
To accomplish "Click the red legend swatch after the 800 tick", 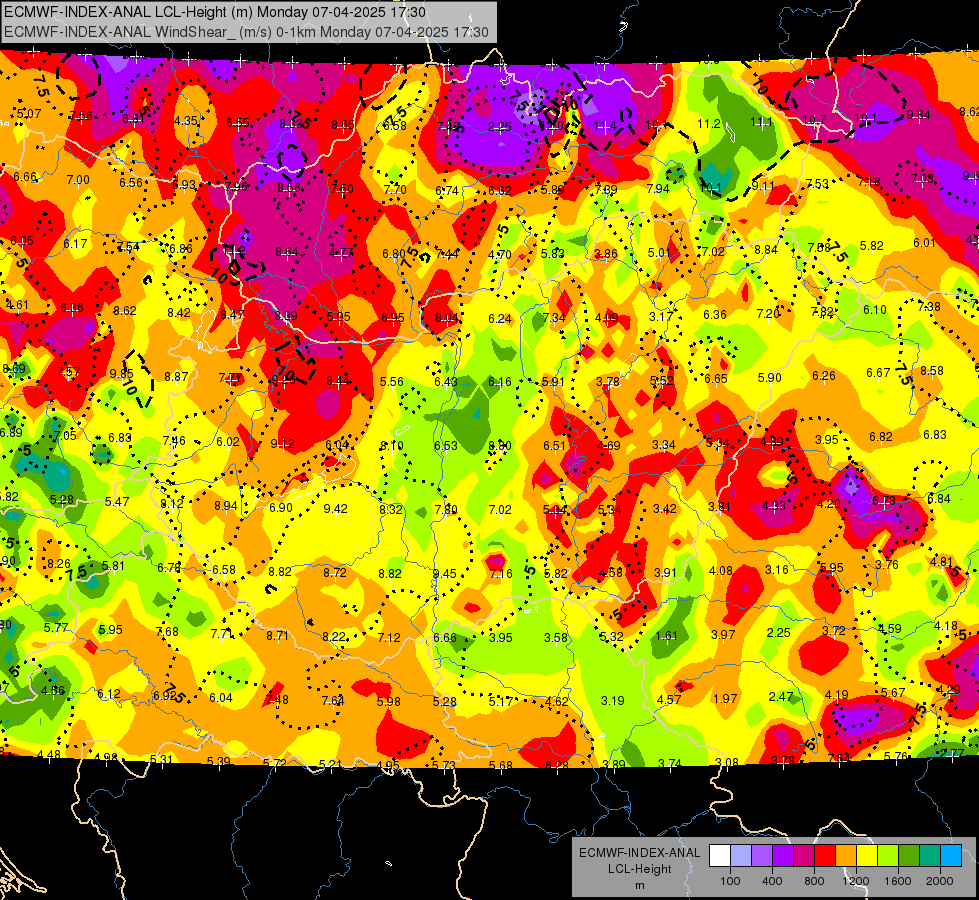I will (825, 856).
